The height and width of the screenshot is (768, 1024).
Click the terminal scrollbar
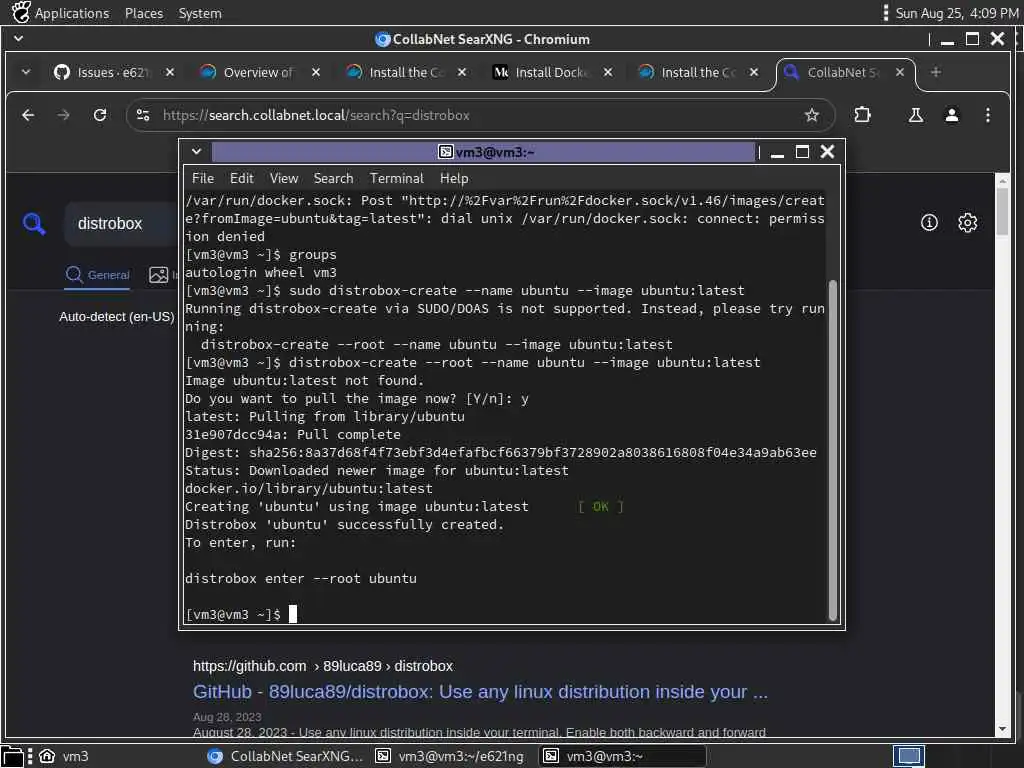click(x=833, y=450)
